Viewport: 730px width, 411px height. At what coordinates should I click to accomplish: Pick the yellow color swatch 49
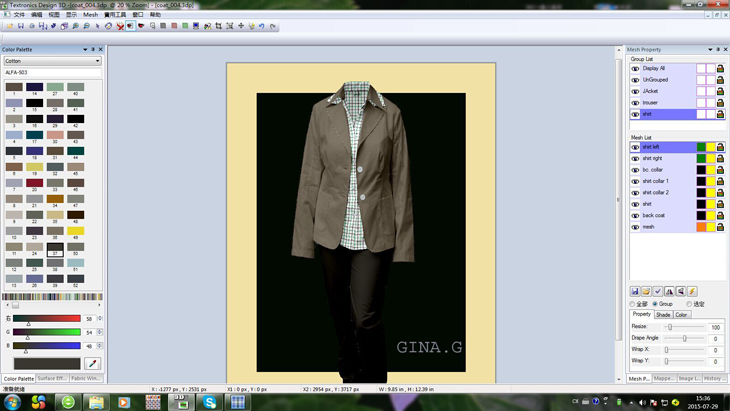pyautogui.click(x=75, y=231)
